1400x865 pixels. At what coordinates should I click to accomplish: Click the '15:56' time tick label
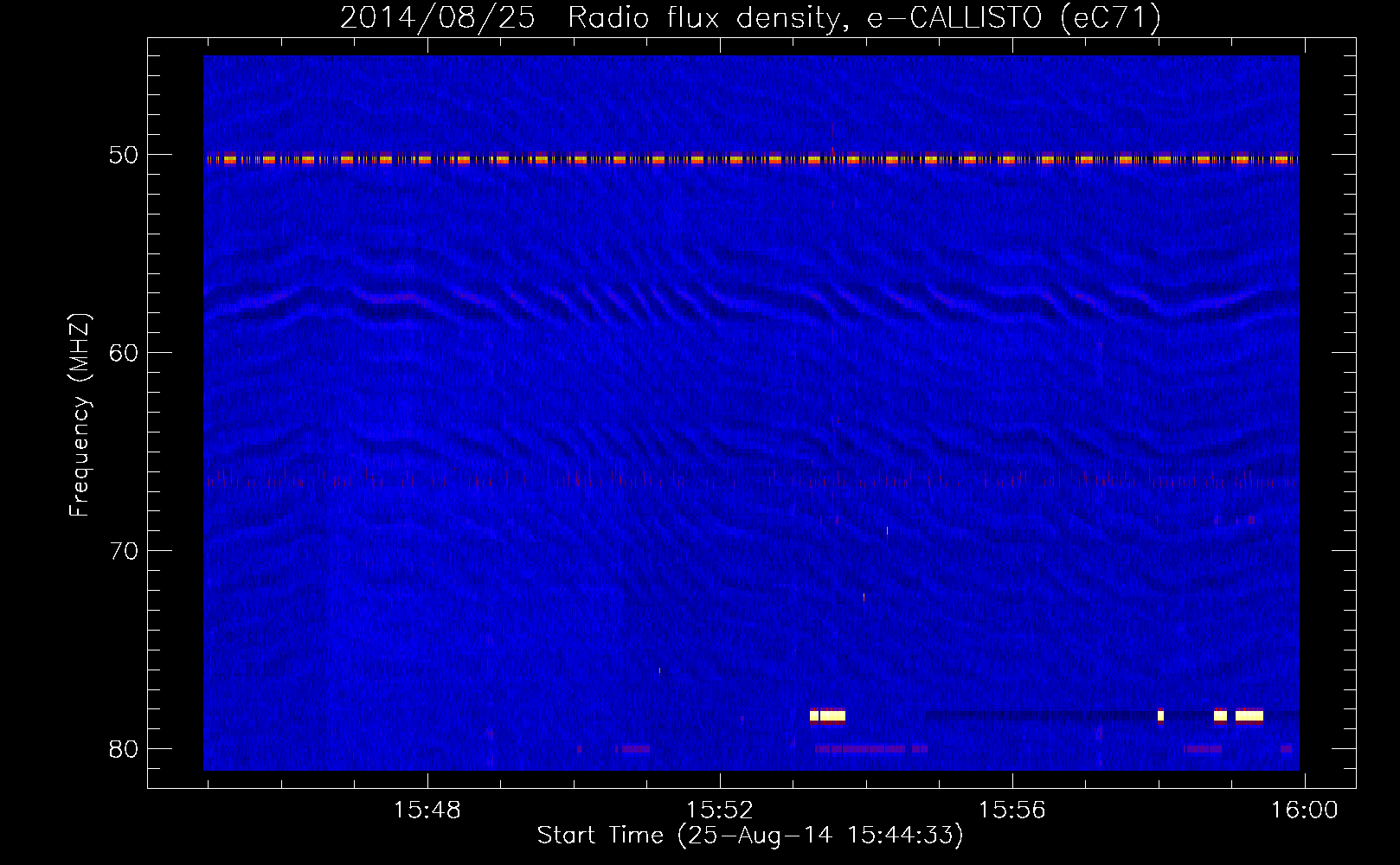[1011, 811]
